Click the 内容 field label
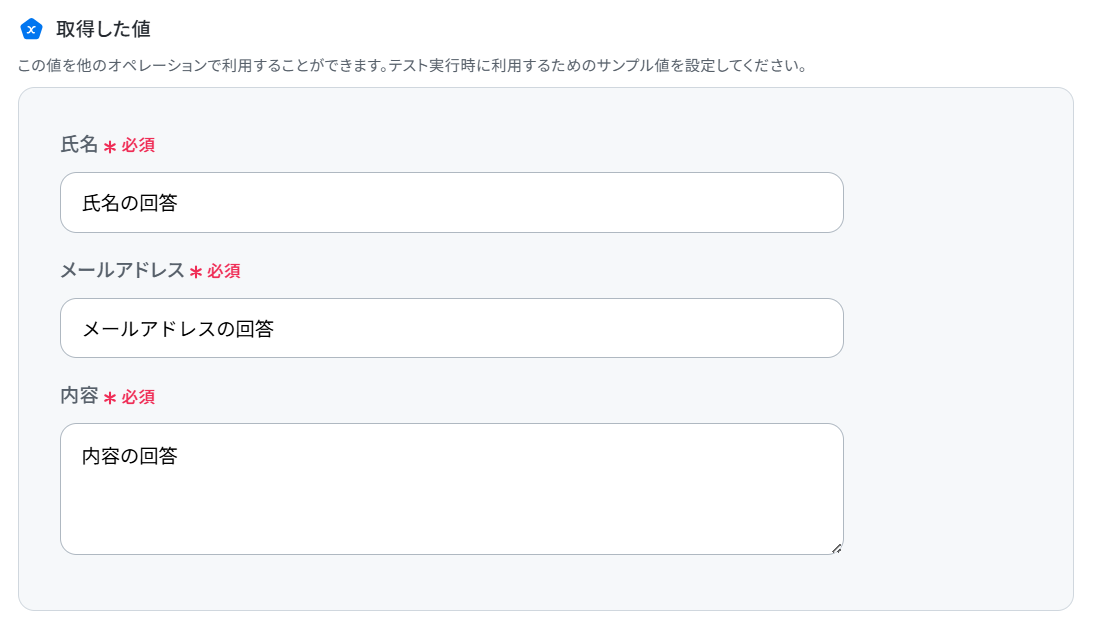This screenshot has width=1093, height=629. 79,395
